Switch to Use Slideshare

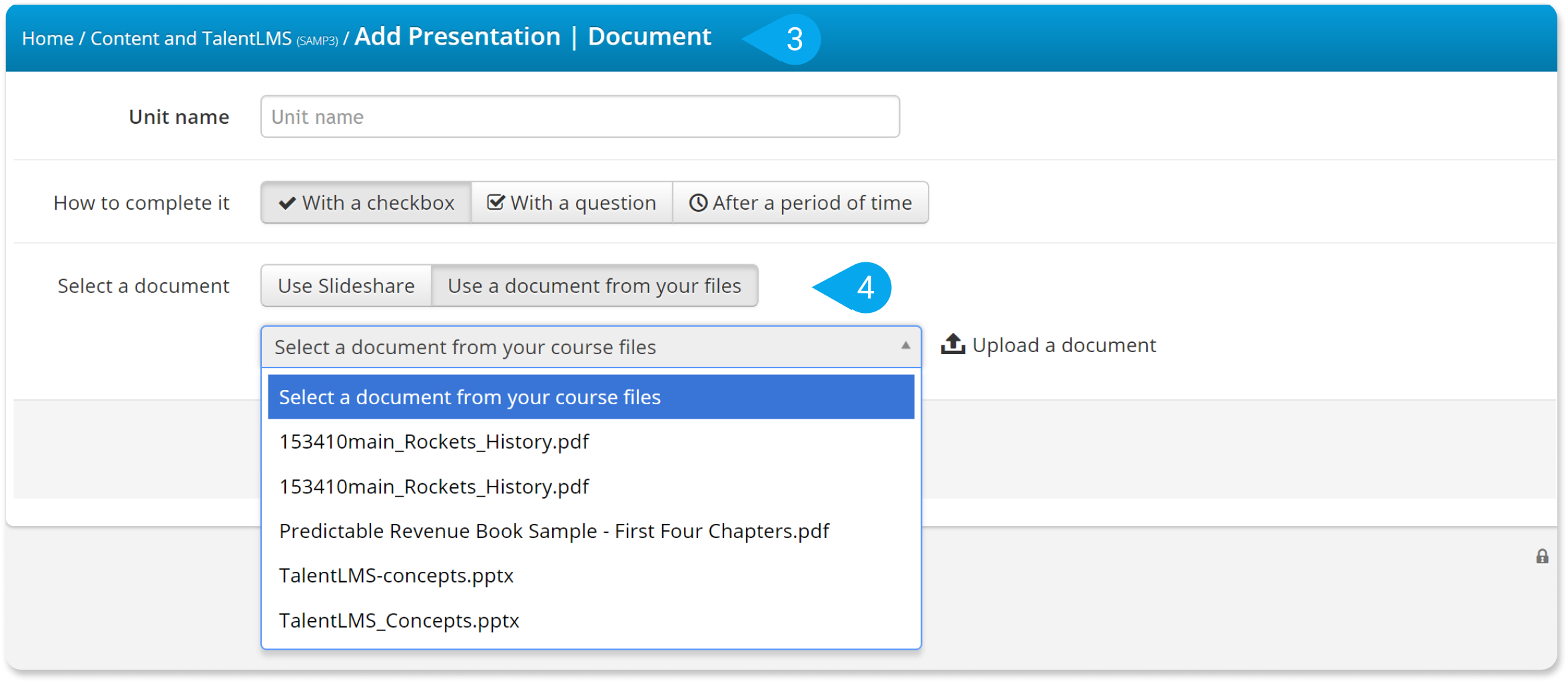tap(346, 286)
